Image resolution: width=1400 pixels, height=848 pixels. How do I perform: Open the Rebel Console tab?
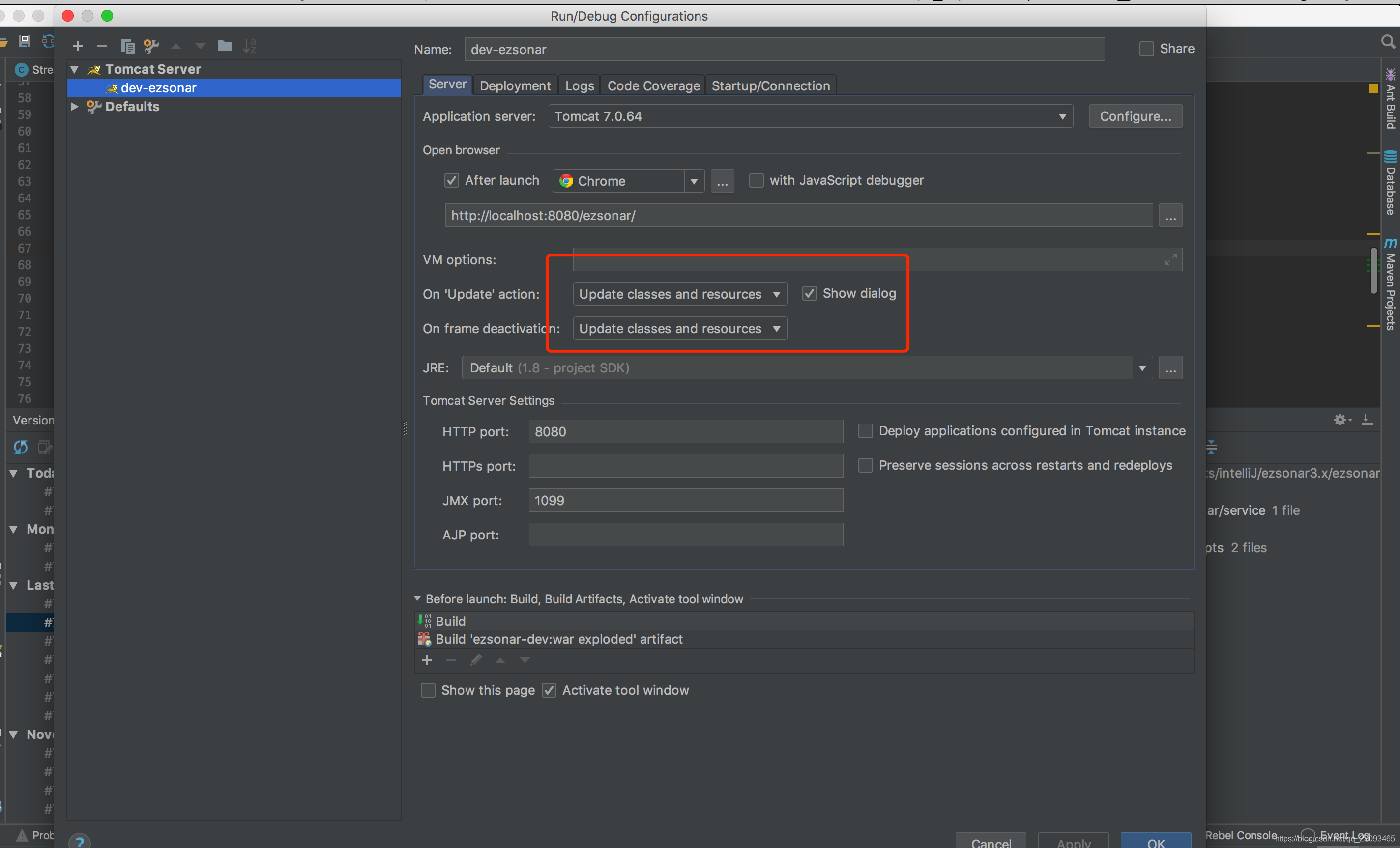1241,835
